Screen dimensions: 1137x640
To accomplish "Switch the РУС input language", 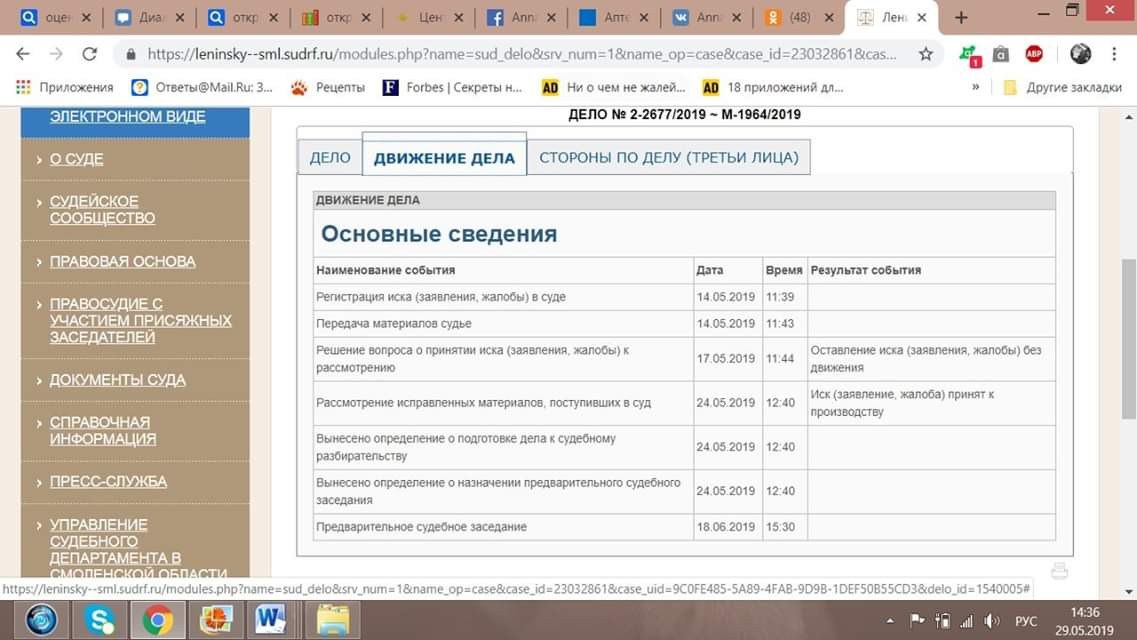I will click(1026, 621).
